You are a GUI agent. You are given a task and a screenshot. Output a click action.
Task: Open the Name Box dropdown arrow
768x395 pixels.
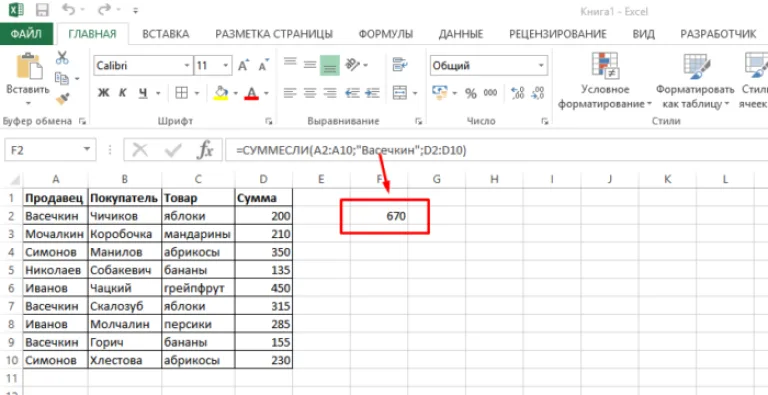(x=87, y=150)
